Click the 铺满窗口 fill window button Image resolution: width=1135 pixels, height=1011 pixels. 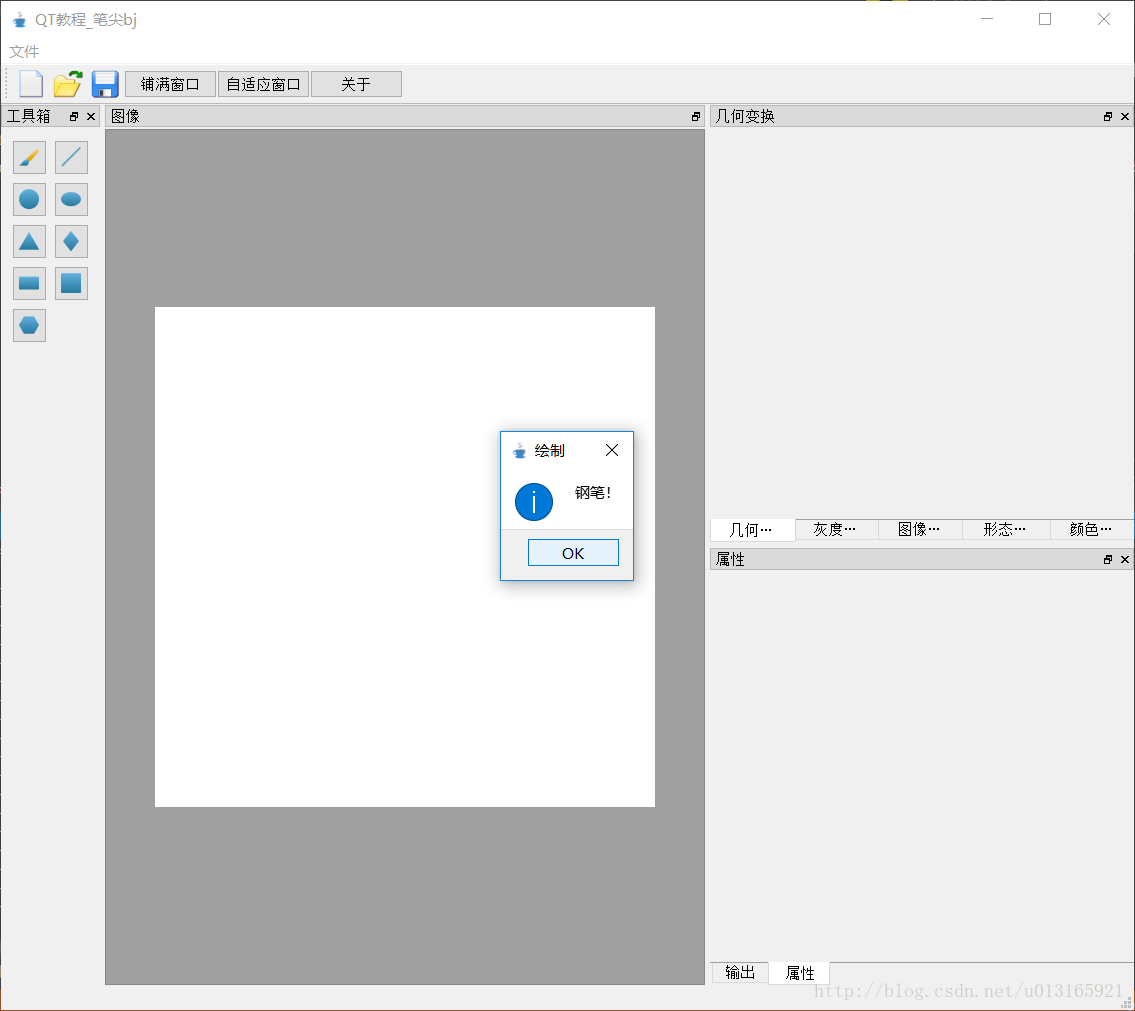click(x=170, y=84)
